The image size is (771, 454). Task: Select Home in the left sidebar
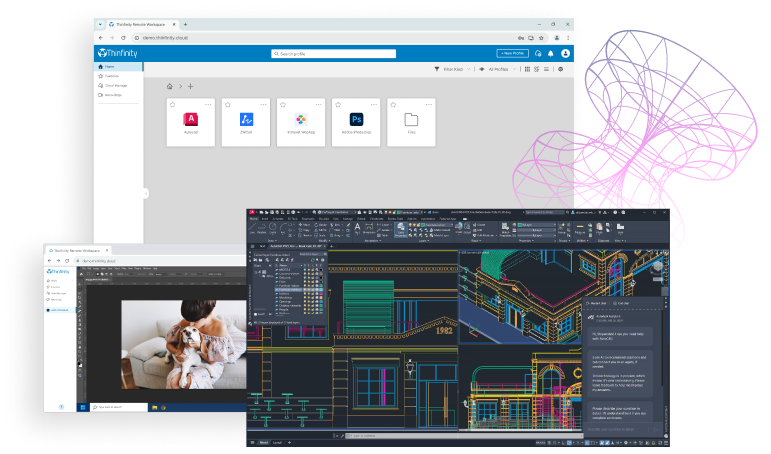point(109,67)
